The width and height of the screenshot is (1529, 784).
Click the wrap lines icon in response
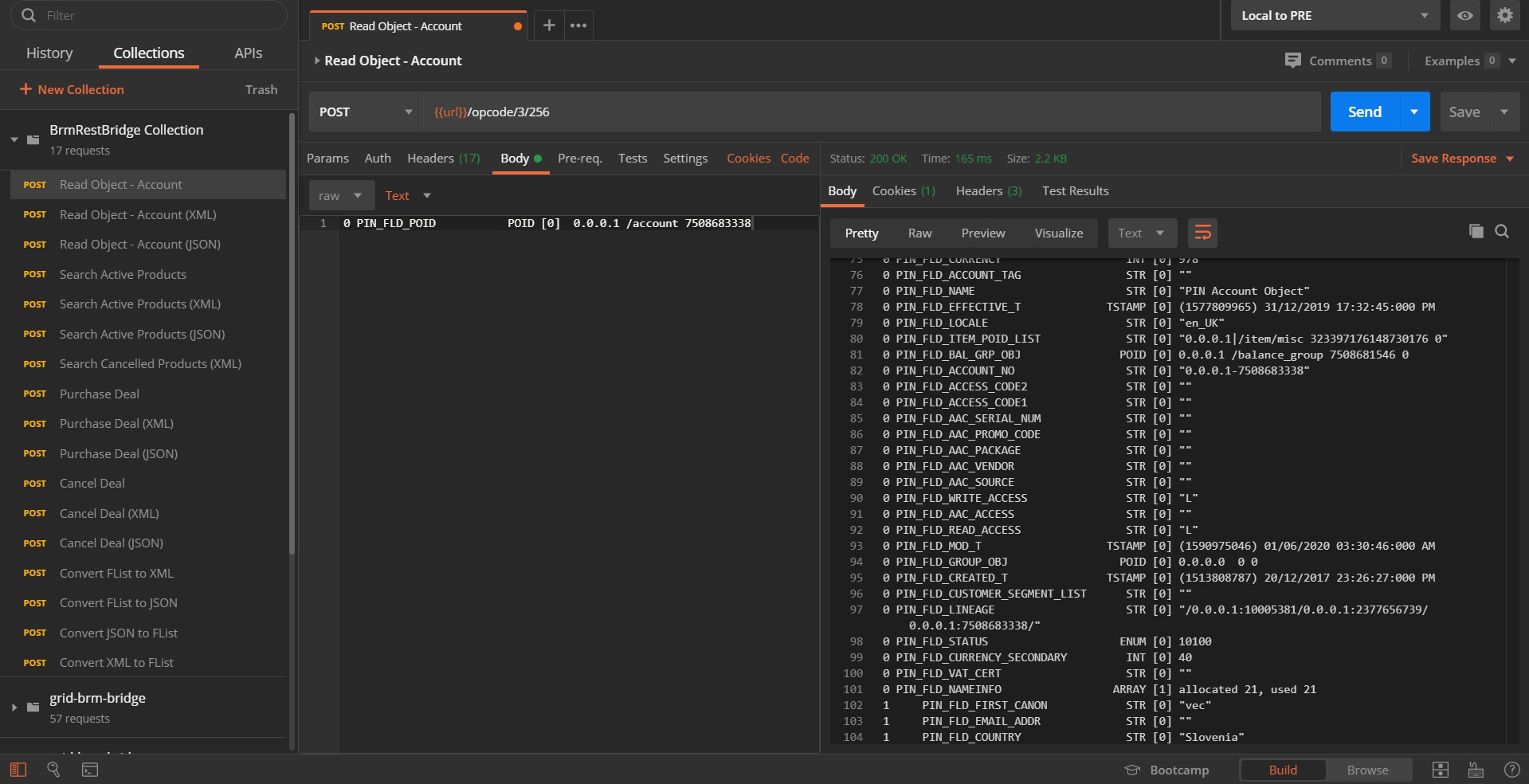coord(1202,233)
